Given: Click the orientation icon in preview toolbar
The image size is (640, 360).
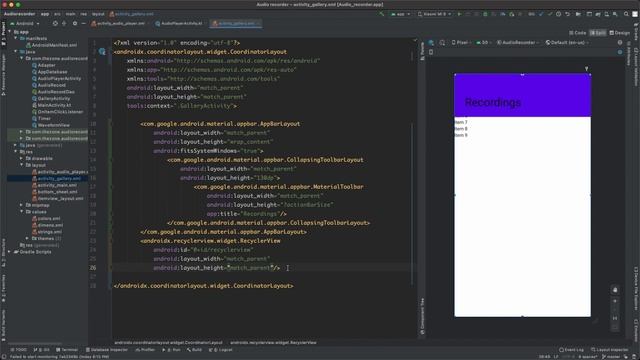Looking at the screenshot, I should pyautogui.click(x=442, y=42).
